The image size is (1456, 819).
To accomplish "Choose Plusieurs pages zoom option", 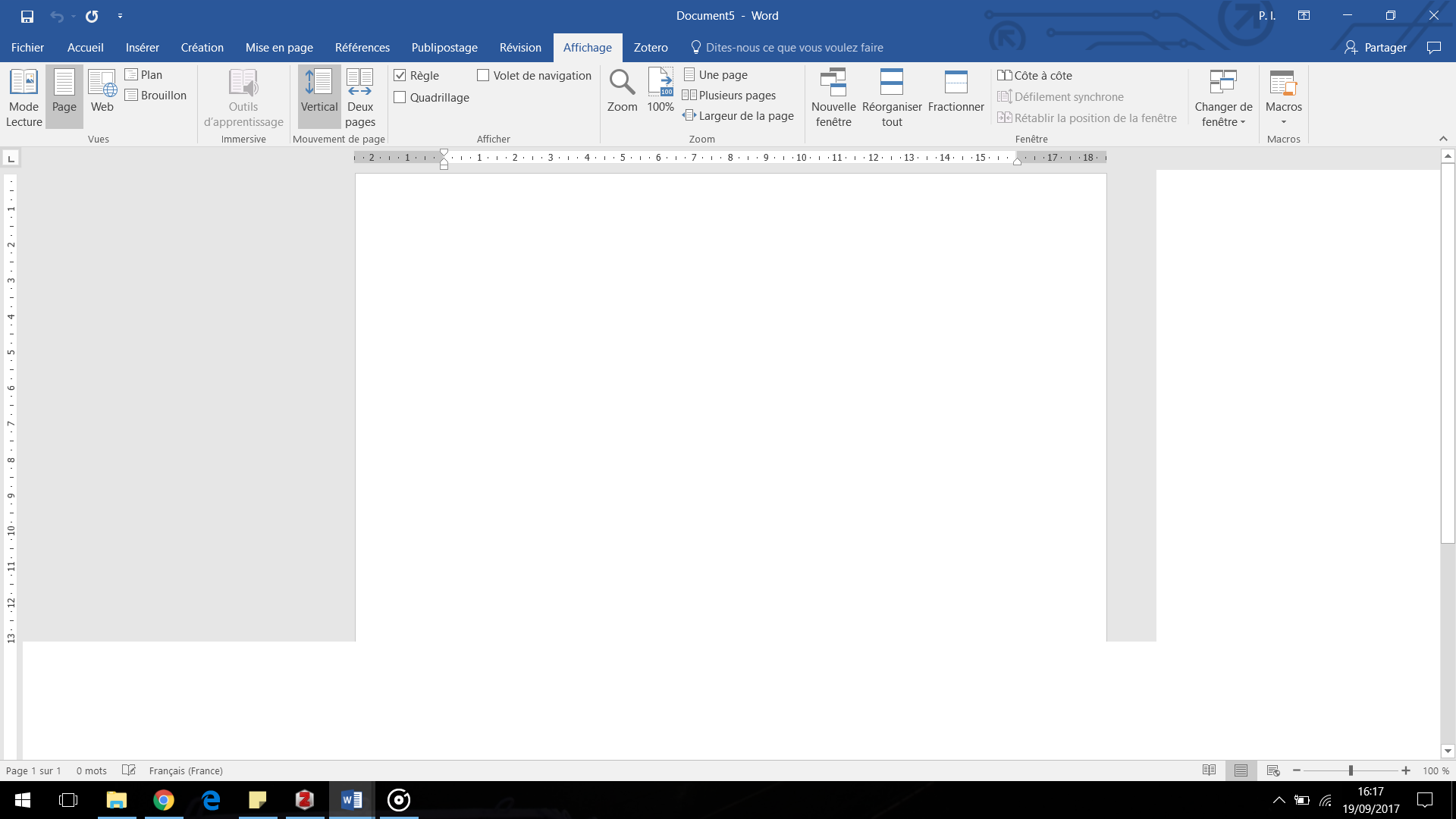I will click(730, 95).
